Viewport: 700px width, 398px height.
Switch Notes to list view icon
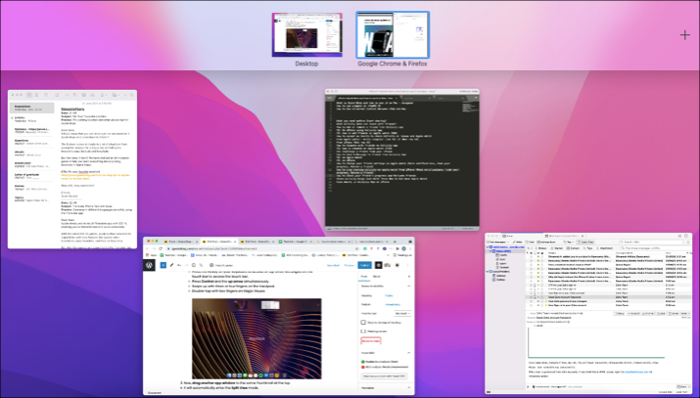29,95
